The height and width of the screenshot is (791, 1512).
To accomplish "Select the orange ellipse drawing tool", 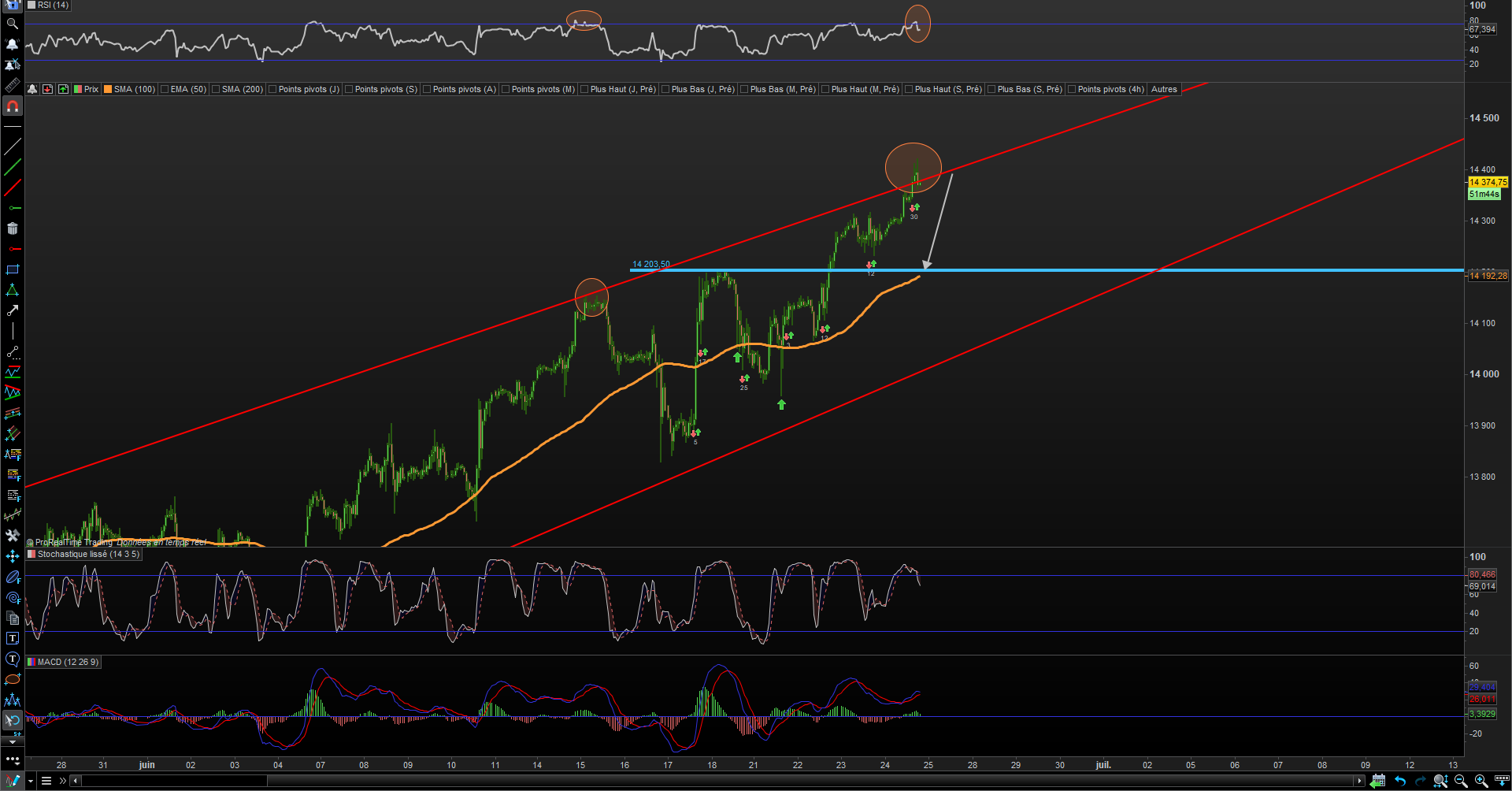I will pos(12,679).
